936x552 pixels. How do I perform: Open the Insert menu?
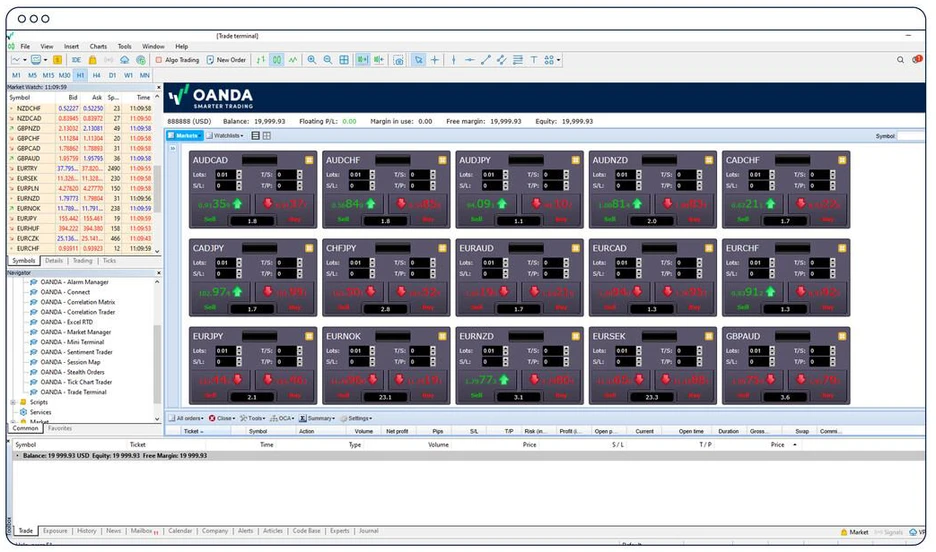tap(71, 47)
